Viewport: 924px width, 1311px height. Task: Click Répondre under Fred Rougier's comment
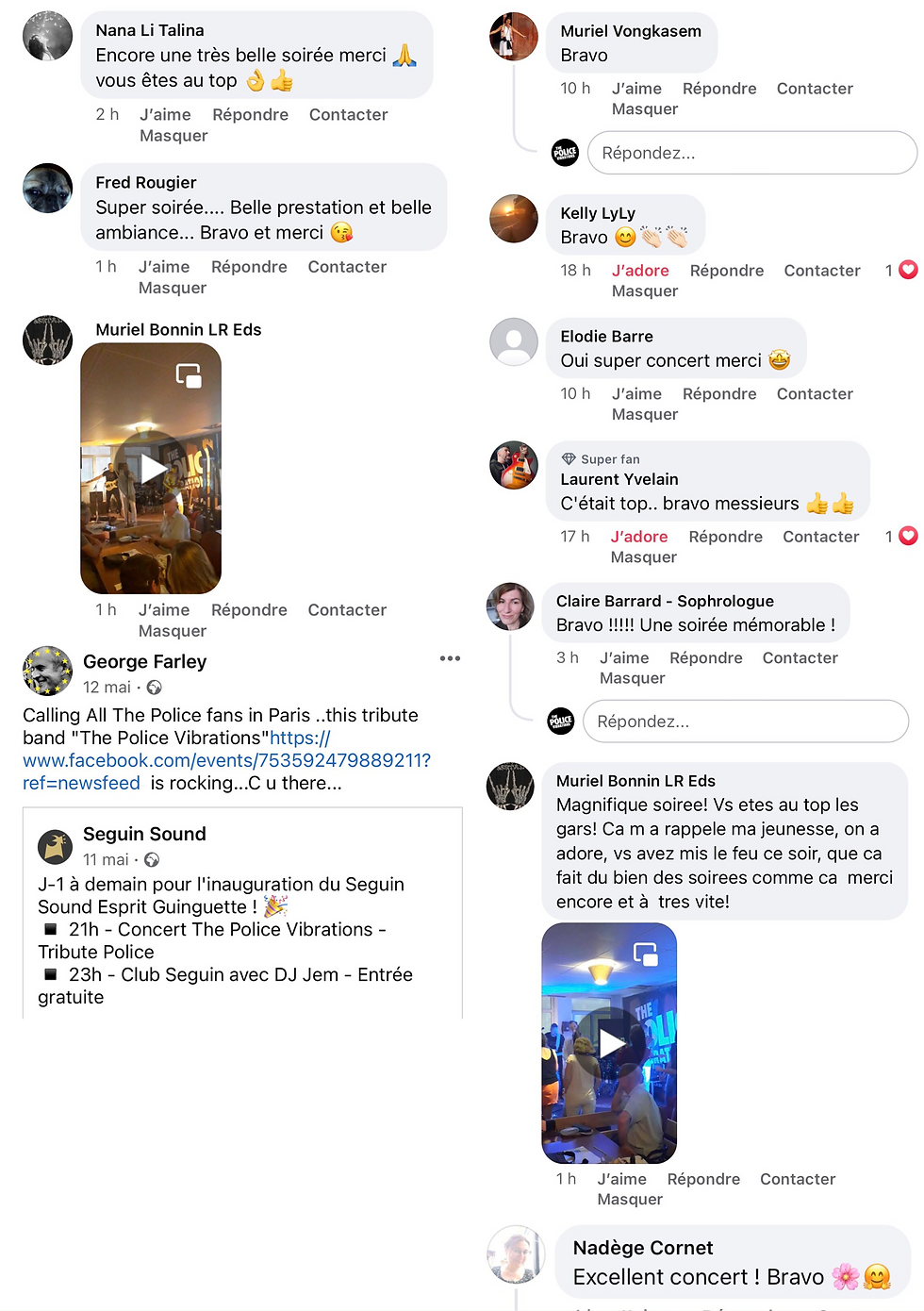[249, 267]
